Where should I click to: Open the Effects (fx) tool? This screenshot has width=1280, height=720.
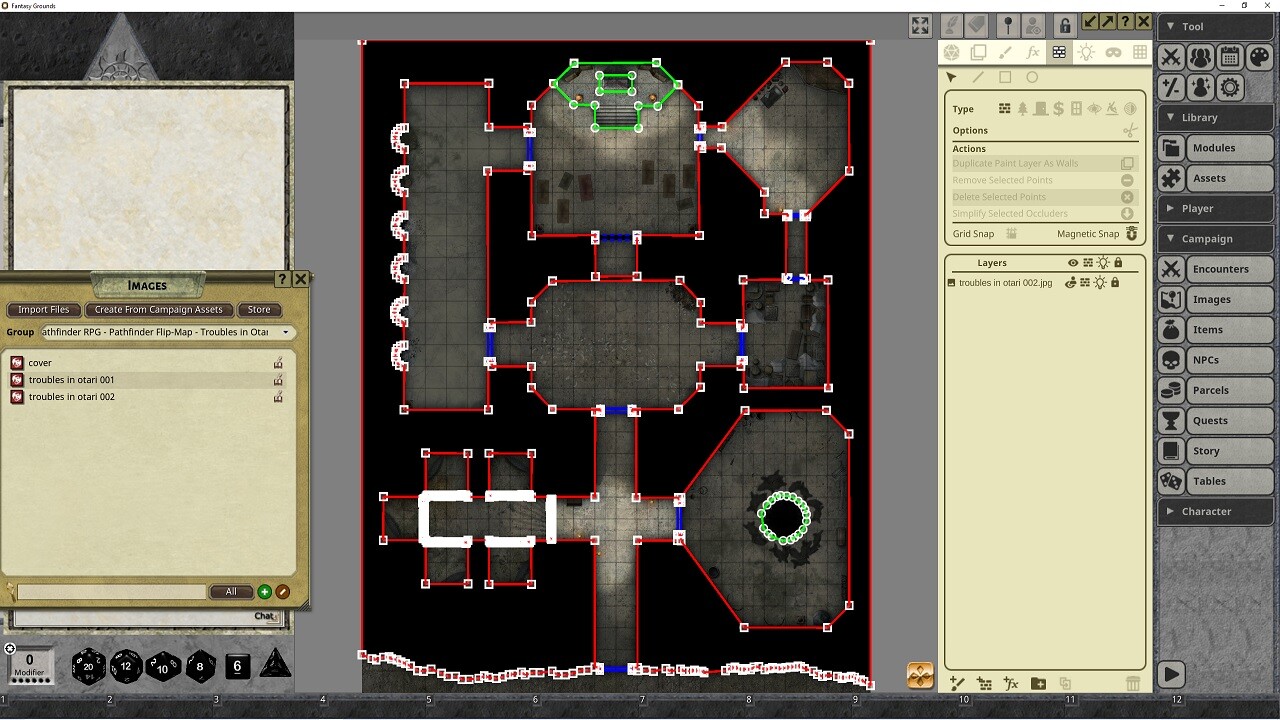[x=1034, y=52]
